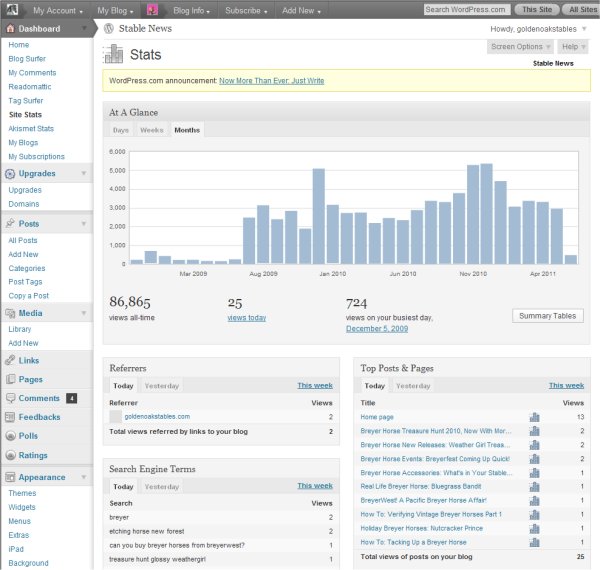The image size is (600, 570).
Task: Click the Upgrades section icon
Action: 10,174
